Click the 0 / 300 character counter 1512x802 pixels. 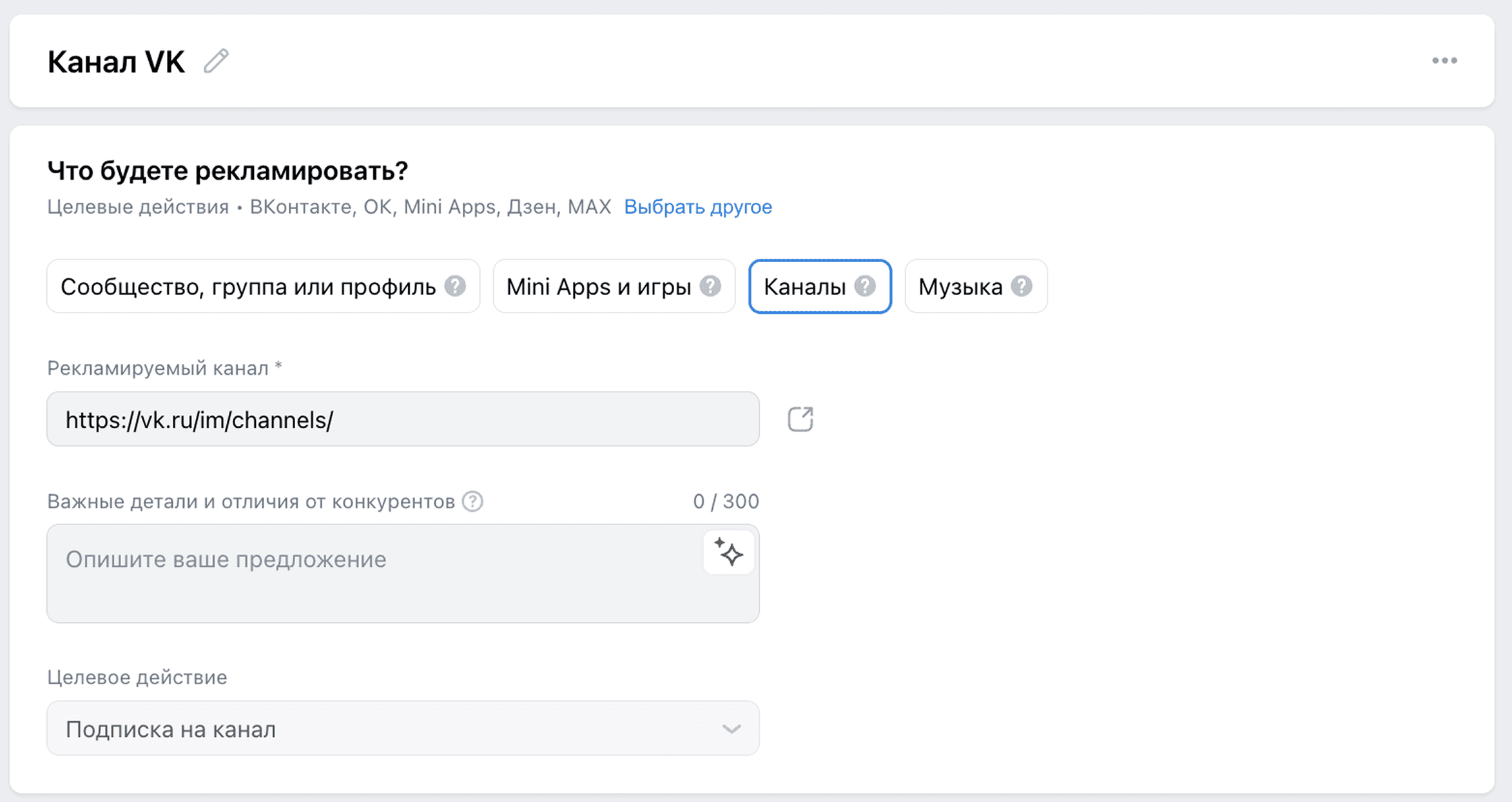click(x=726, y=501)
